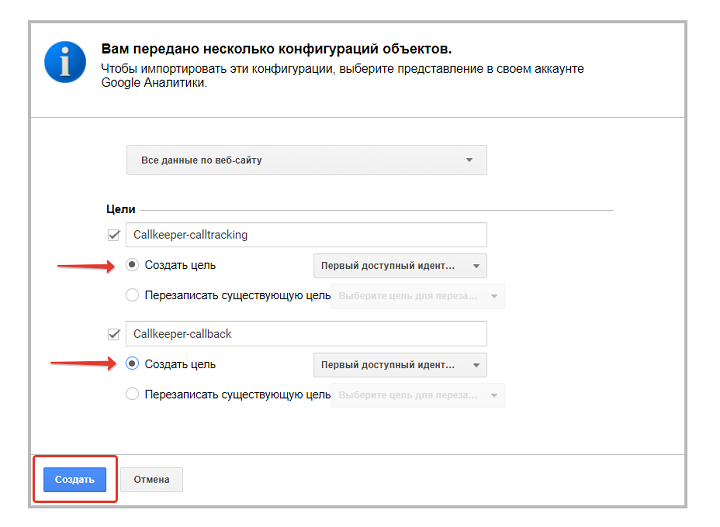This screenshot has height=527, width=720.
Task: Click the blue information icon
Action: point(65,62)
